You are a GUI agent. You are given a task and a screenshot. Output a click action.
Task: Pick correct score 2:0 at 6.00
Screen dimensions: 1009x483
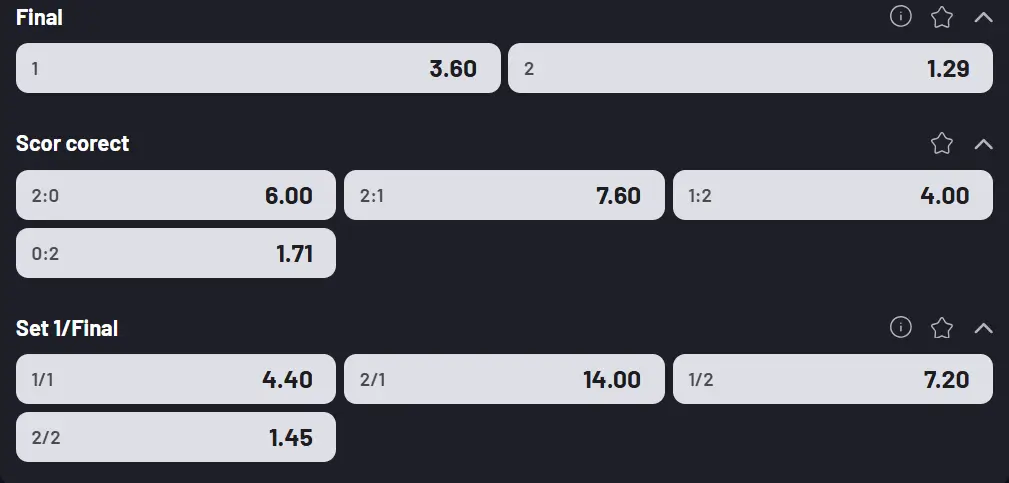click(x=176, y=195)
